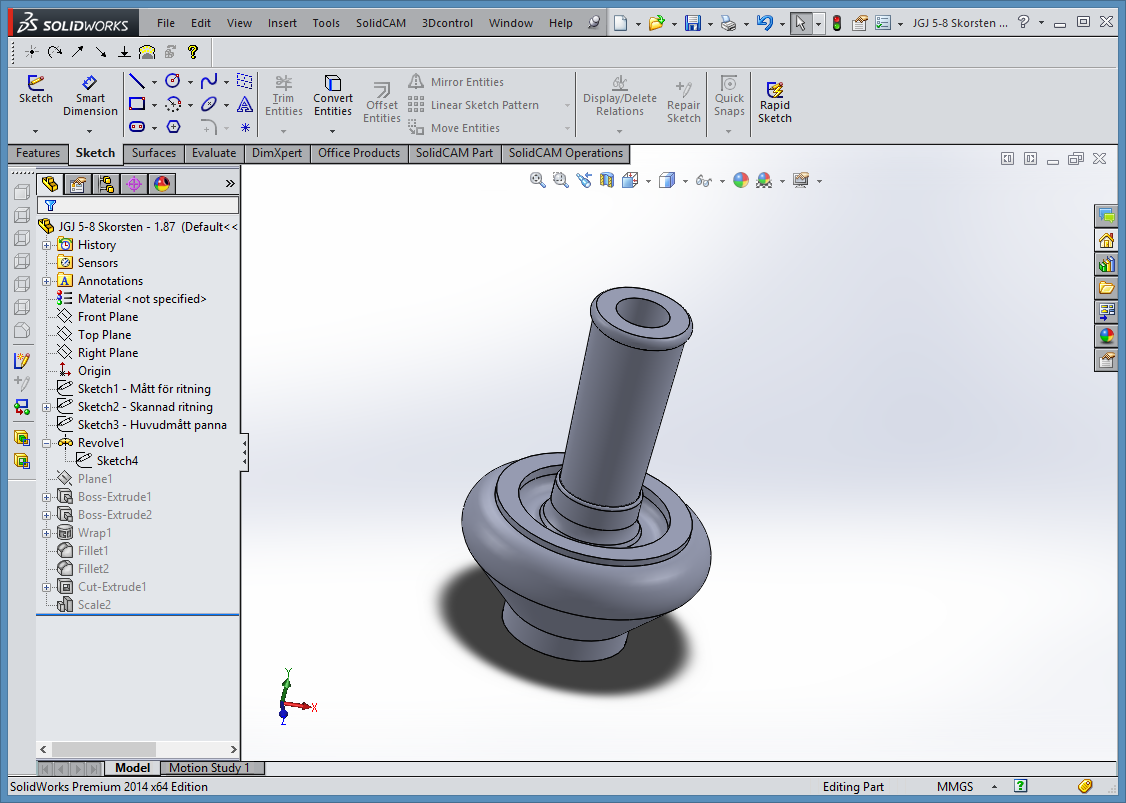Collapse the Revolve1 feature node

click(x=47, y=443)
